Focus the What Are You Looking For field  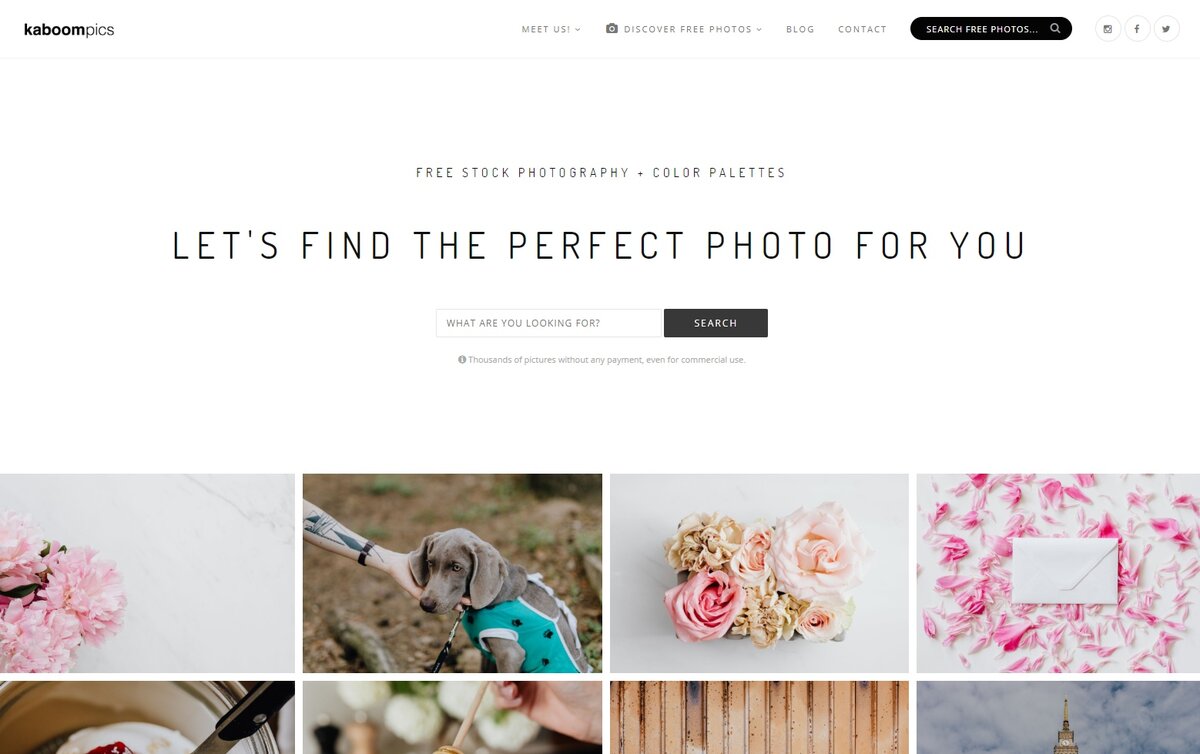pos(549,323)
